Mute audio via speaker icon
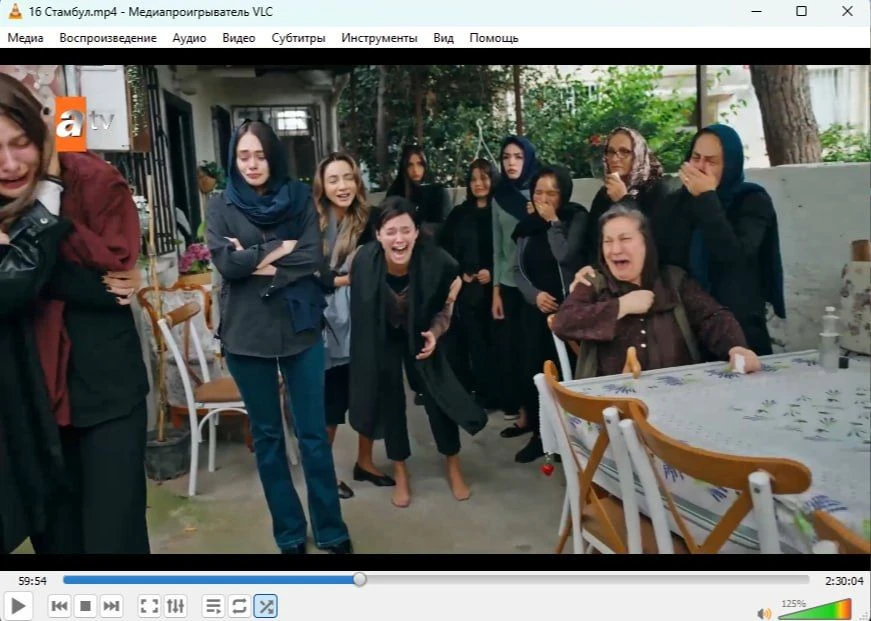The width and height of the screenshot is (871, 621). click(765, 613)
